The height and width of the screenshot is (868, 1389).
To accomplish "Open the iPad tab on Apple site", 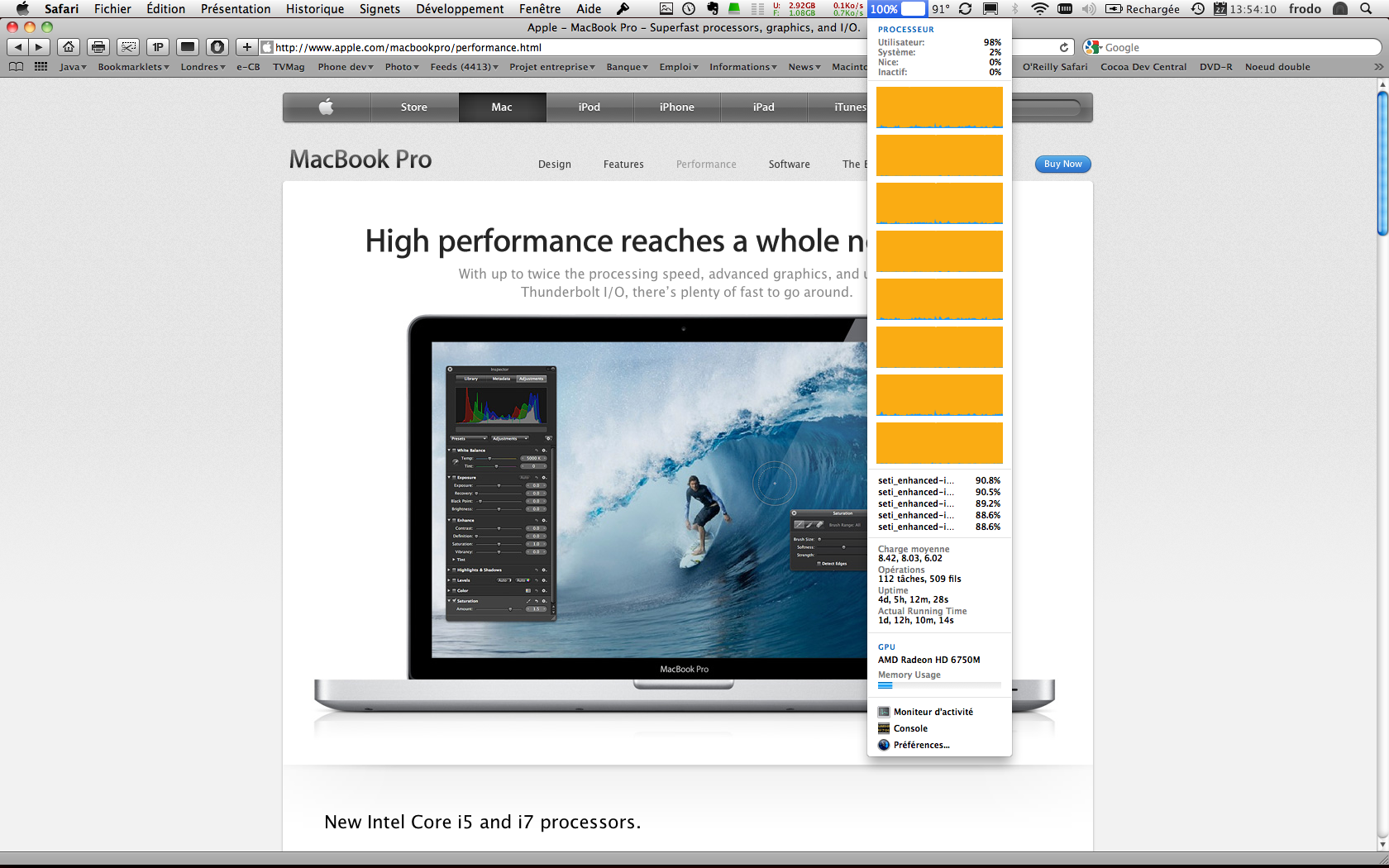I will 764,107.
